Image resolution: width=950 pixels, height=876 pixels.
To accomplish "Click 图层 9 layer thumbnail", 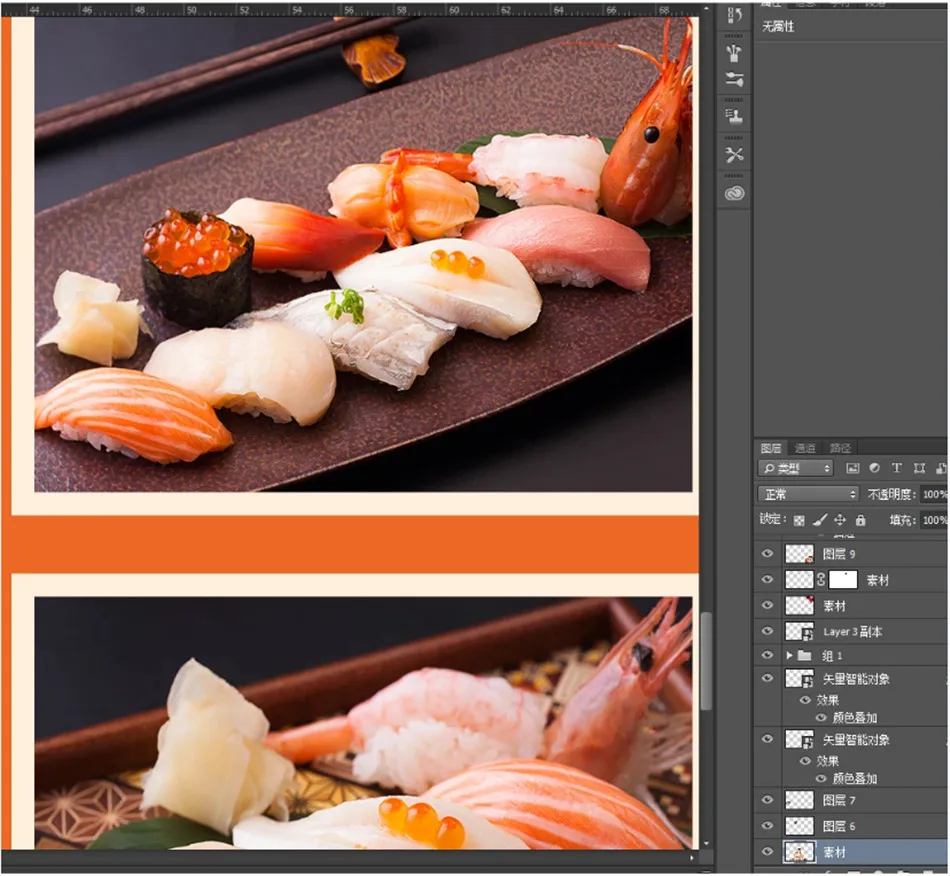I will (x=799, y=554).
